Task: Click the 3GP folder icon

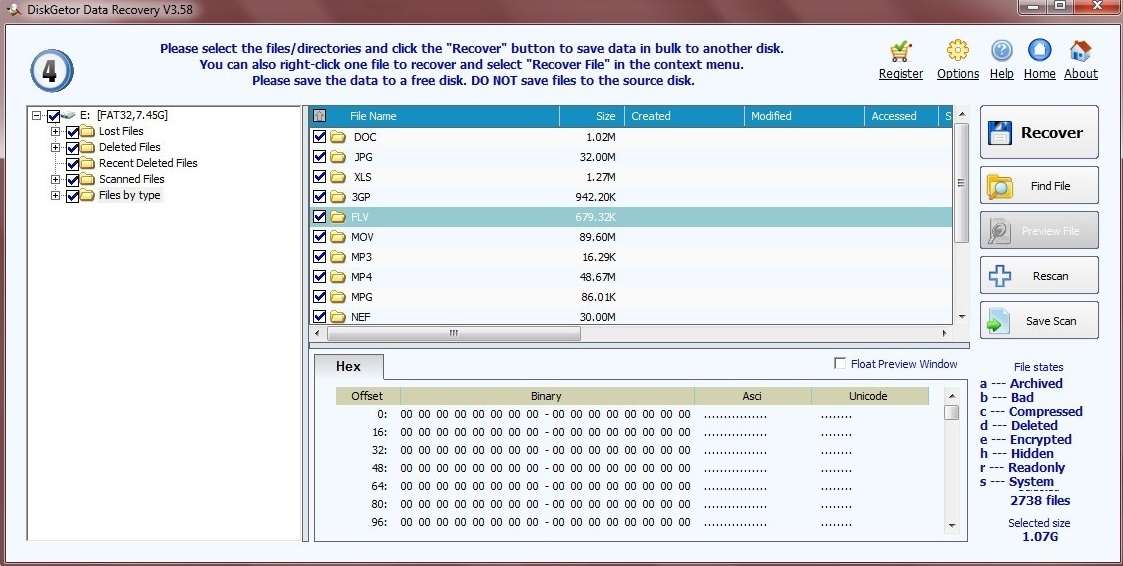Action: coord(338,197)
